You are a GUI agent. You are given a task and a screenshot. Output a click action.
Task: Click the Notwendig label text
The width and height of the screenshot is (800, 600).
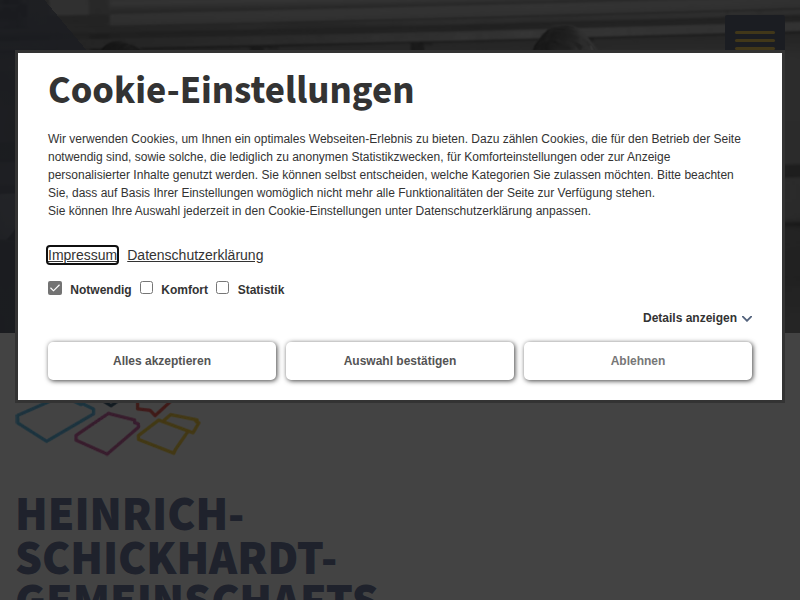100,290
